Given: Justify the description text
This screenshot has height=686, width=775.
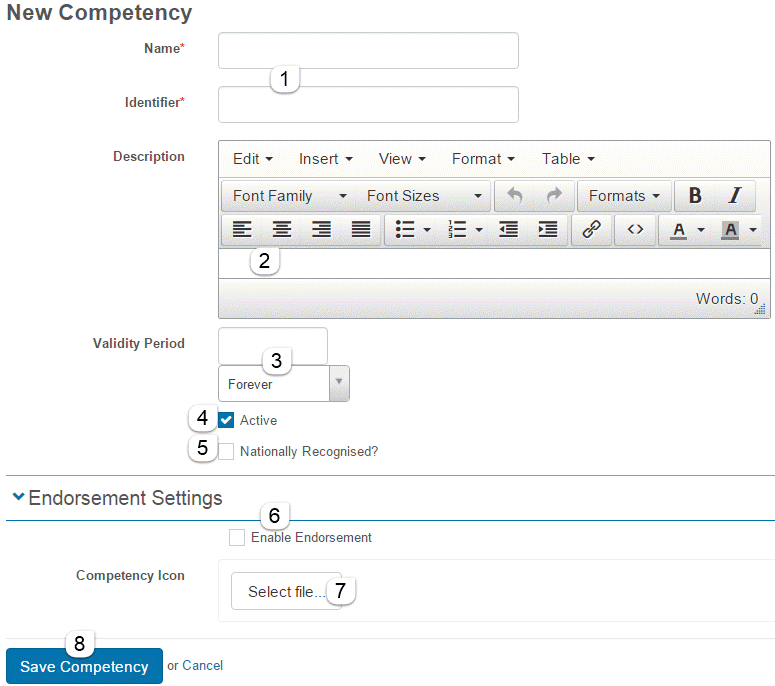Looking at the screenshot, I should 361,230.
